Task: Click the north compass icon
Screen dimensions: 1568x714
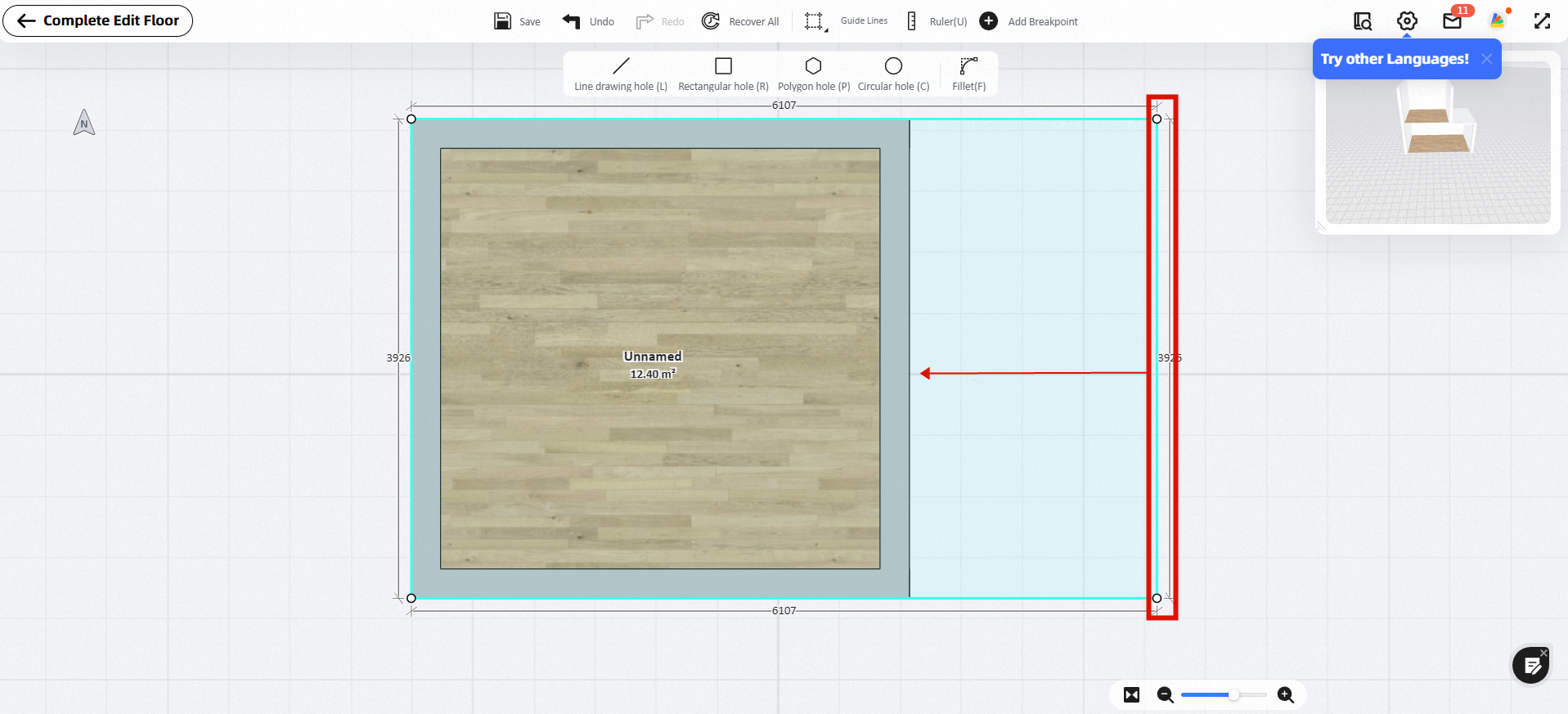Action: [x=84, y=123]
